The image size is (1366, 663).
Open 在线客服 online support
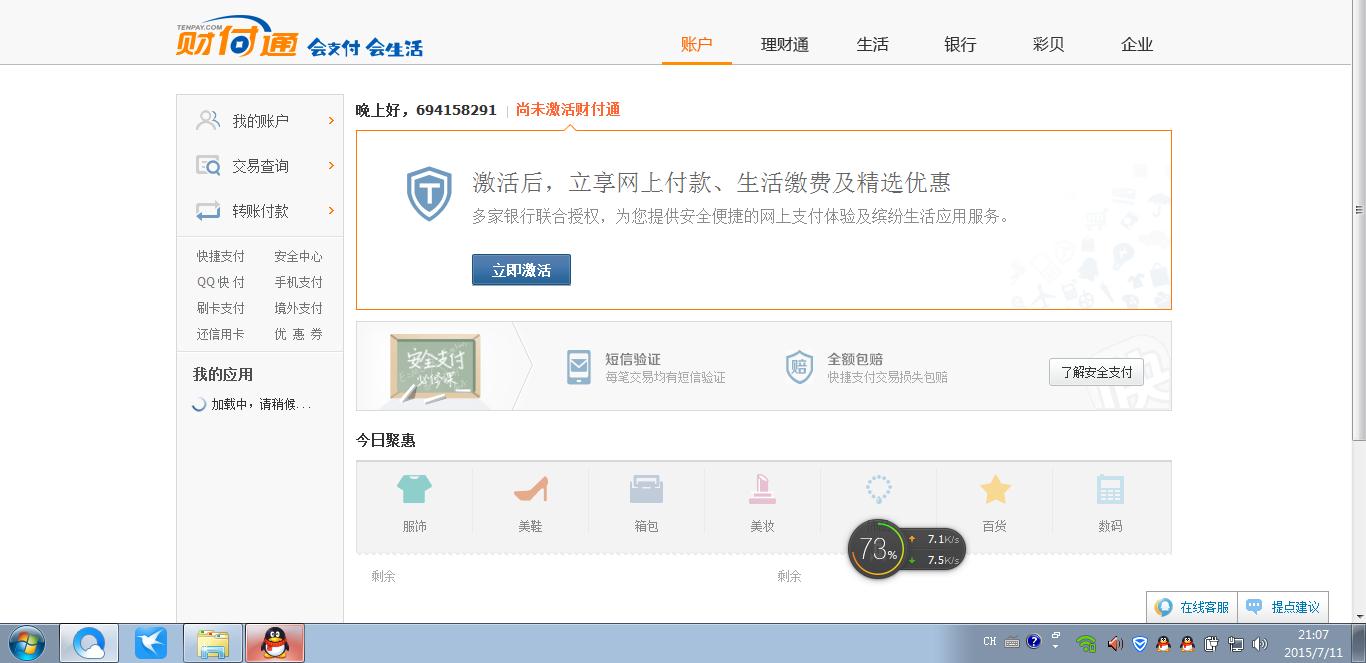pyautogui.click(x=1192, y=607)
